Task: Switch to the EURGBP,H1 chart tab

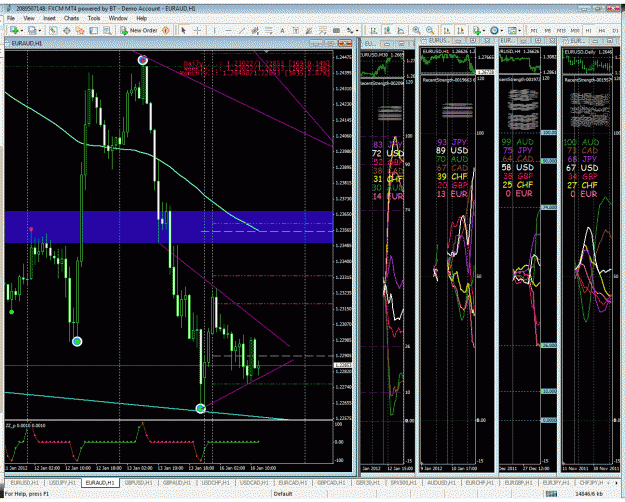Action: [518, 483]
